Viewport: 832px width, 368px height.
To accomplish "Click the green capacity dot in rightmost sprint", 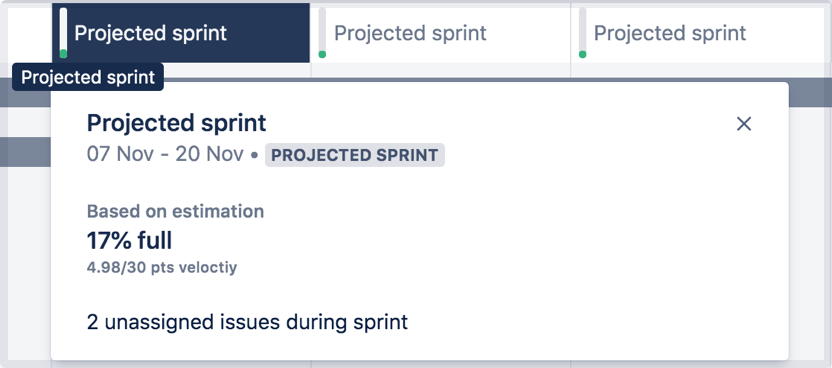I will point(582,54).
